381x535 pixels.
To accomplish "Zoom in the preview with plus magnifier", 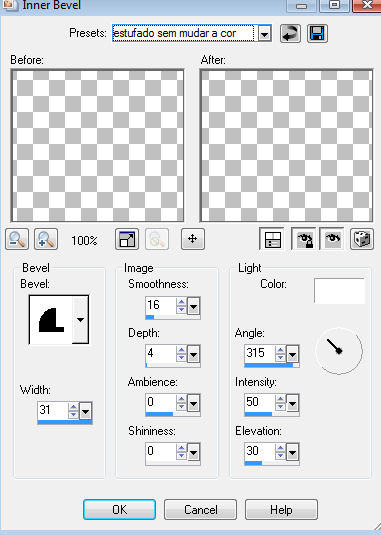I will pos(46,239).
